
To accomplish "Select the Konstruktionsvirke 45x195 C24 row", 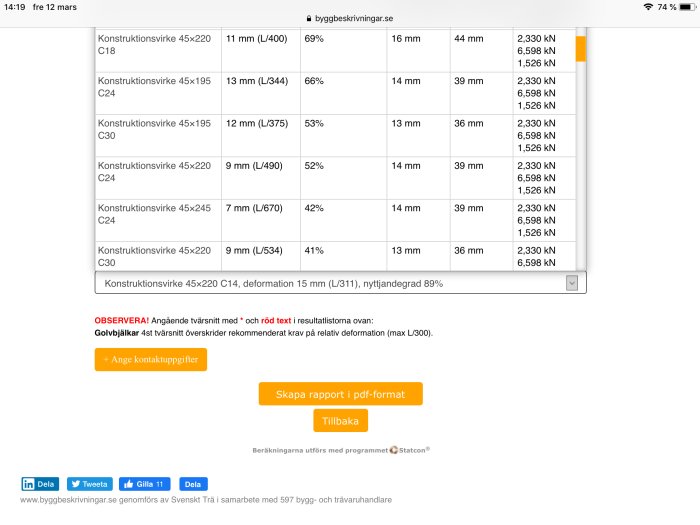I will [x=335, y=93].
